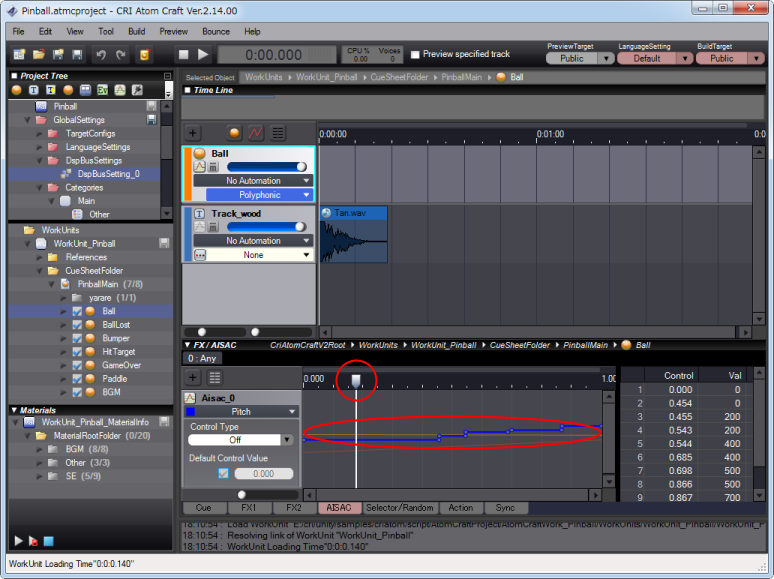This screenshot has height=579, width=774.
Task: Open the Bounce menu
Action: click(215, 31)
